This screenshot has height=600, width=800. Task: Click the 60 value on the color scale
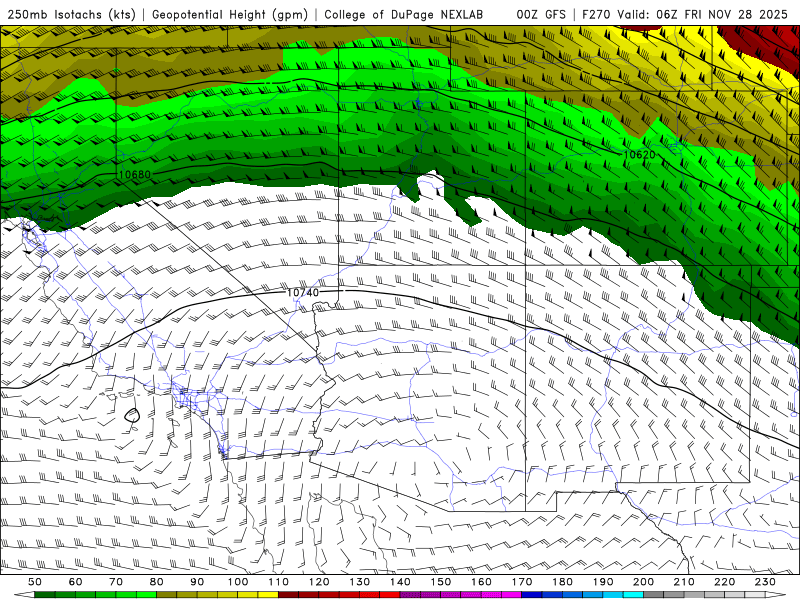(76, 582)
